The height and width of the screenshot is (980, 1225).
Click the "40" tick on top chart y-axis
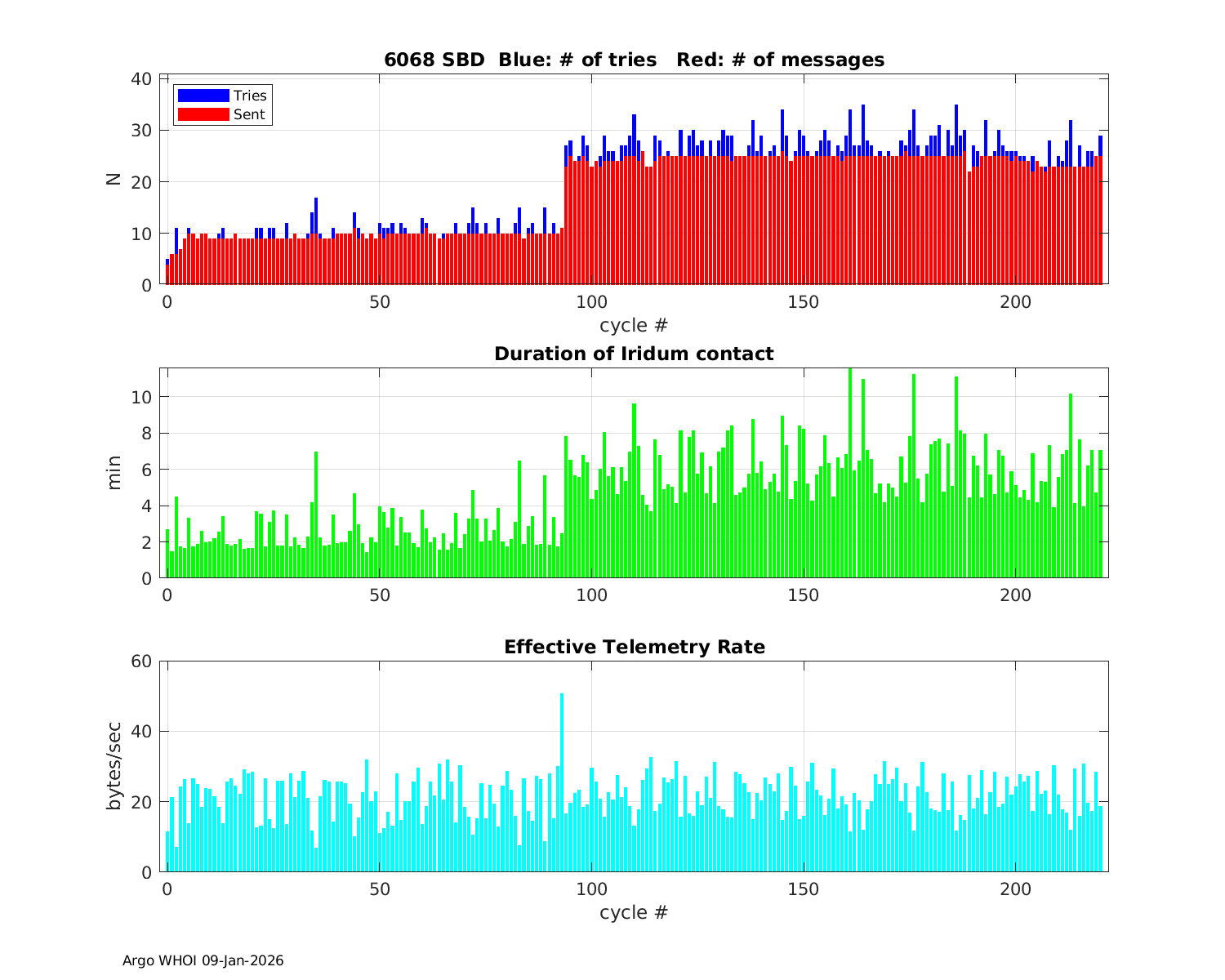coord(141,78)
